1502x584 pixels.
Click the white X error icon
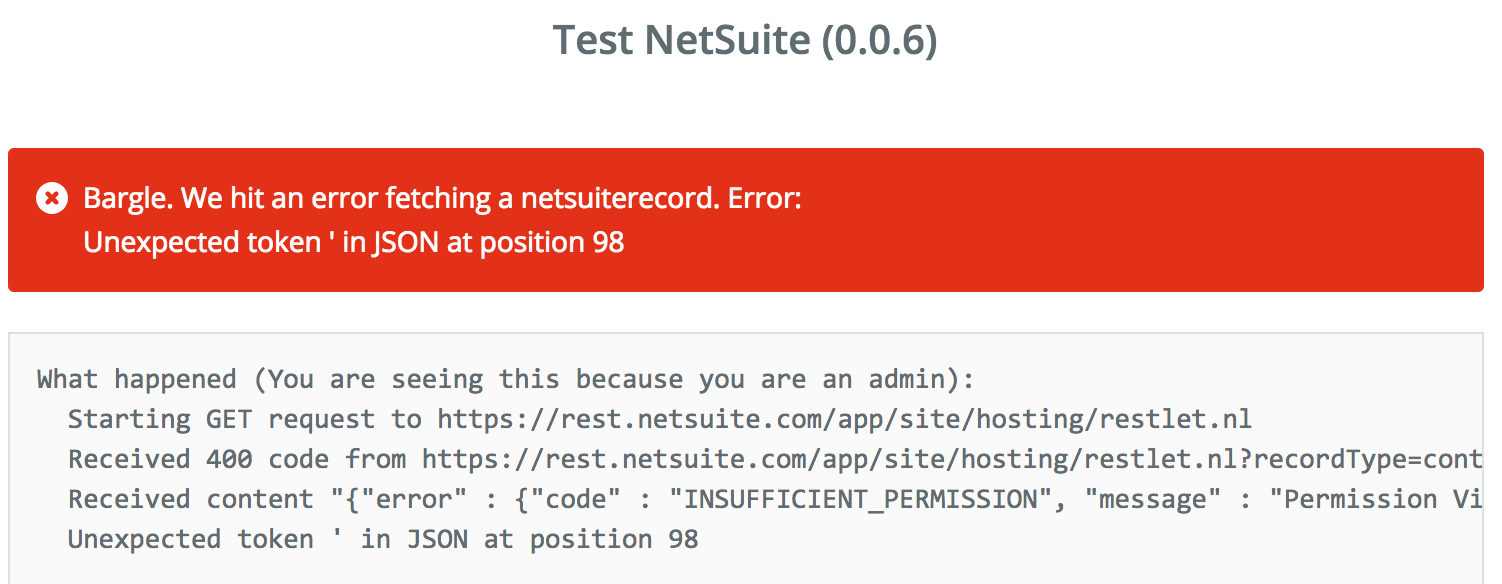[52, 199]
